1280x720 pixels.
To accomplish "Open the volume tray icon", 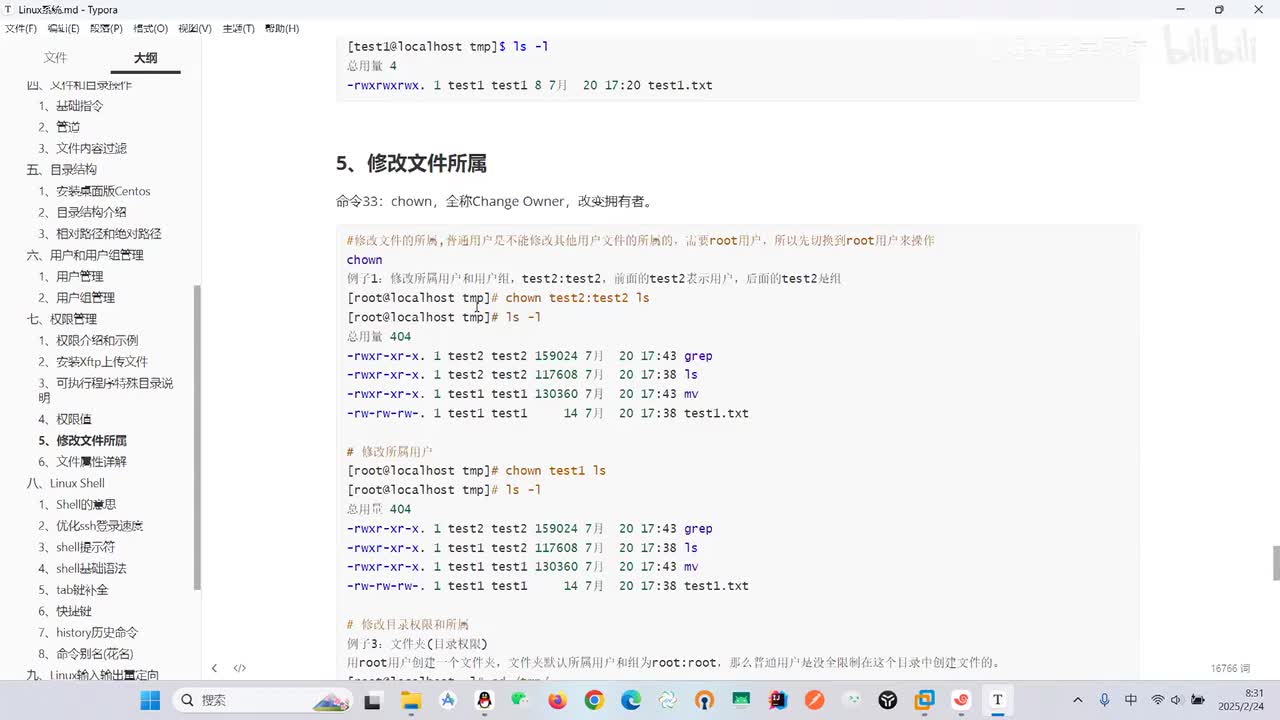I will (x=1176, y=700).
